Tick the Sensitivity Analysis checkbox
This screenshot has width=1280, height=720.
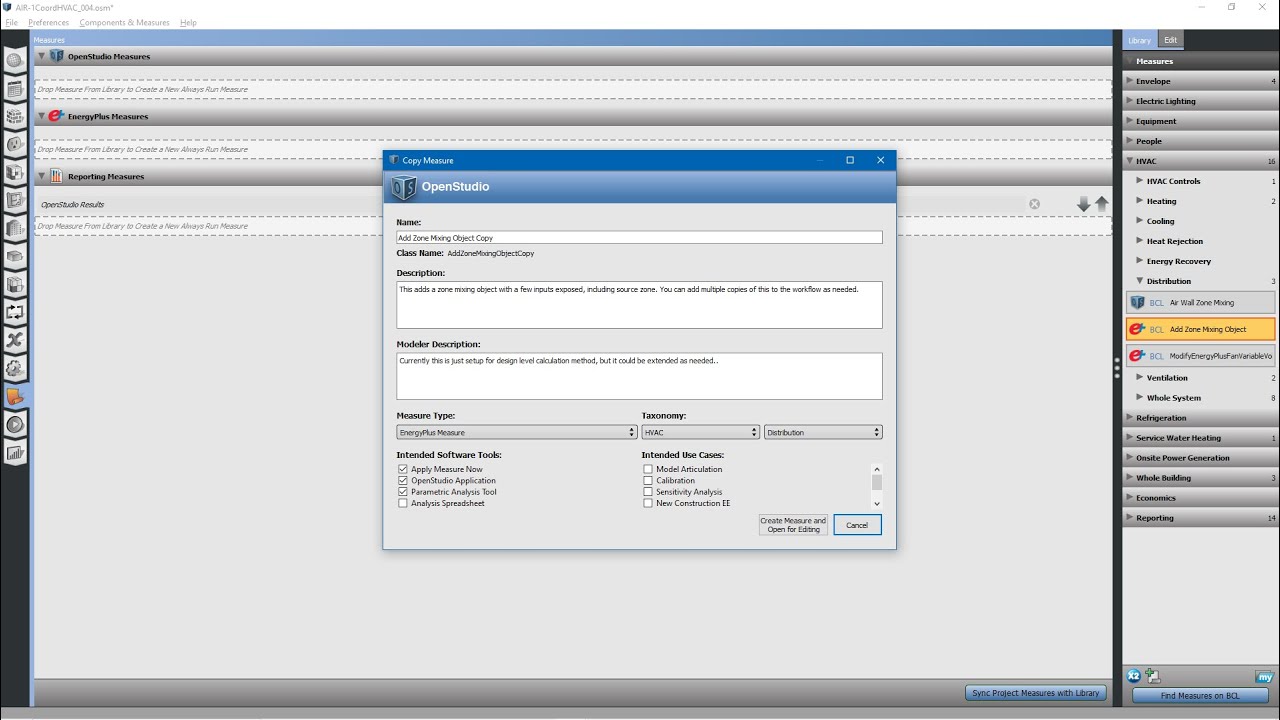pyautogui.click(x=648, y=492)
